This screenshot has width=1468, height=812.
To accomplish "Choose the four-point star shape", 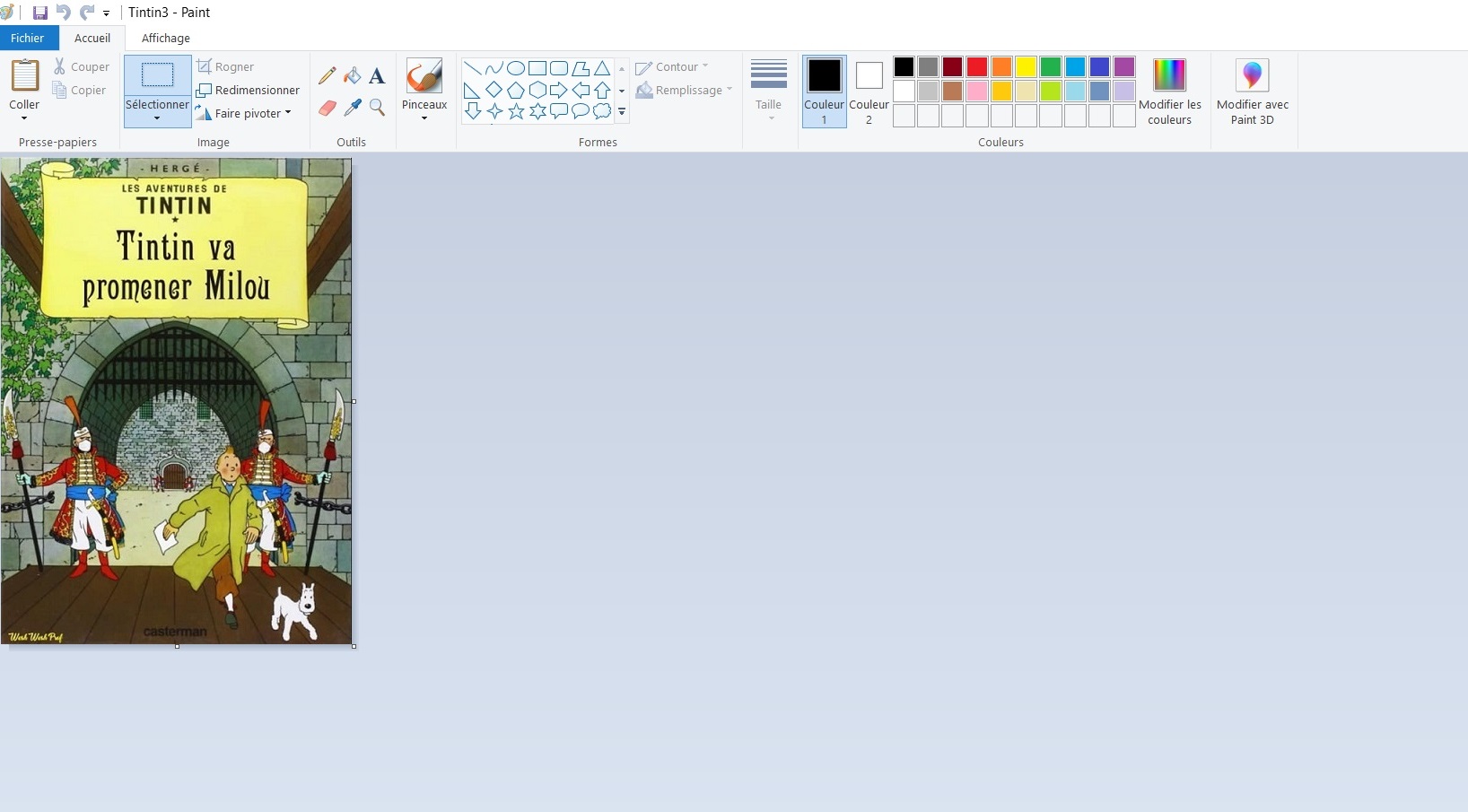I will [x=494, y=111].
